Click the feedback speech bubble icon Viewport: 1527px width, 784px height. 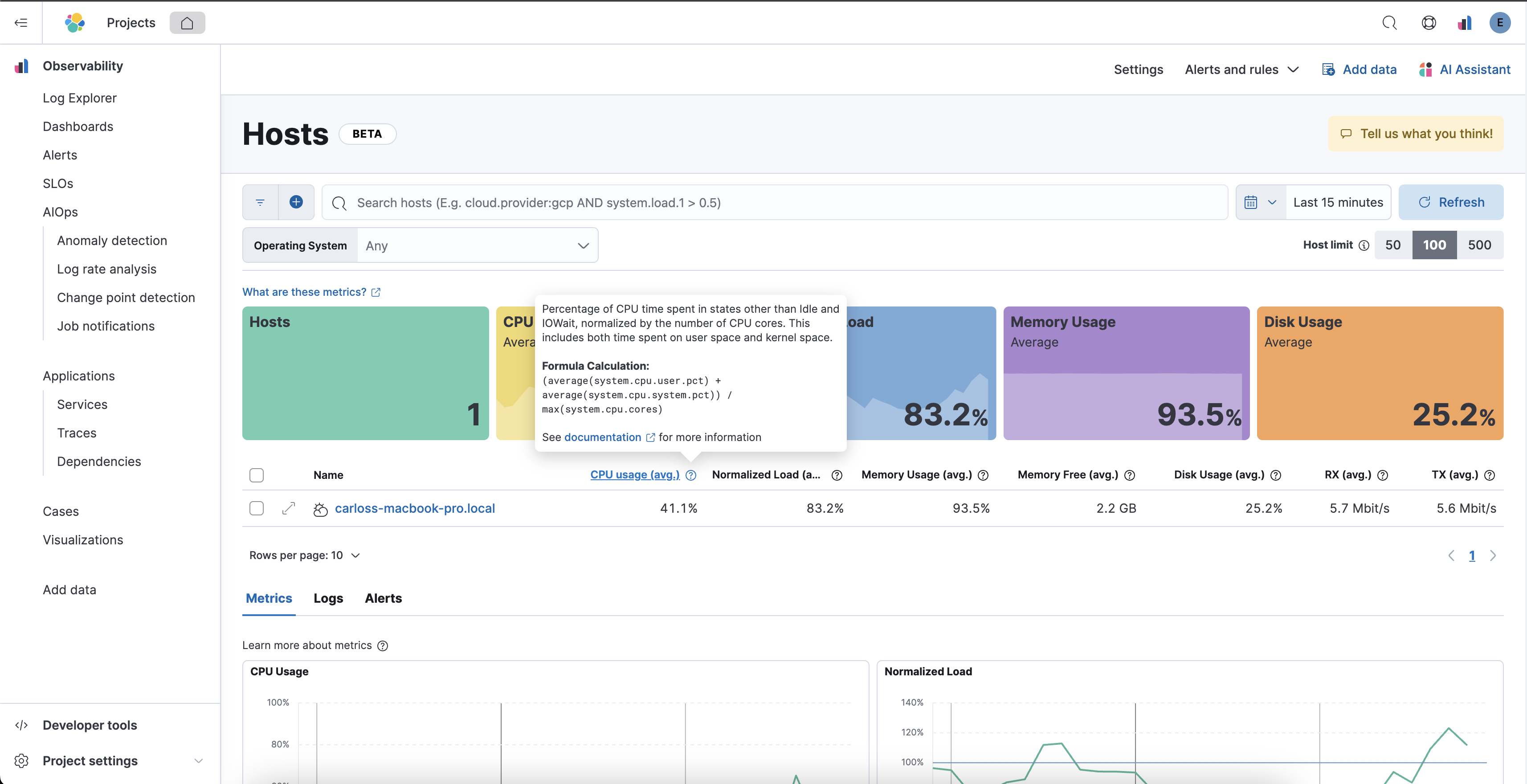pos(1346,134)
